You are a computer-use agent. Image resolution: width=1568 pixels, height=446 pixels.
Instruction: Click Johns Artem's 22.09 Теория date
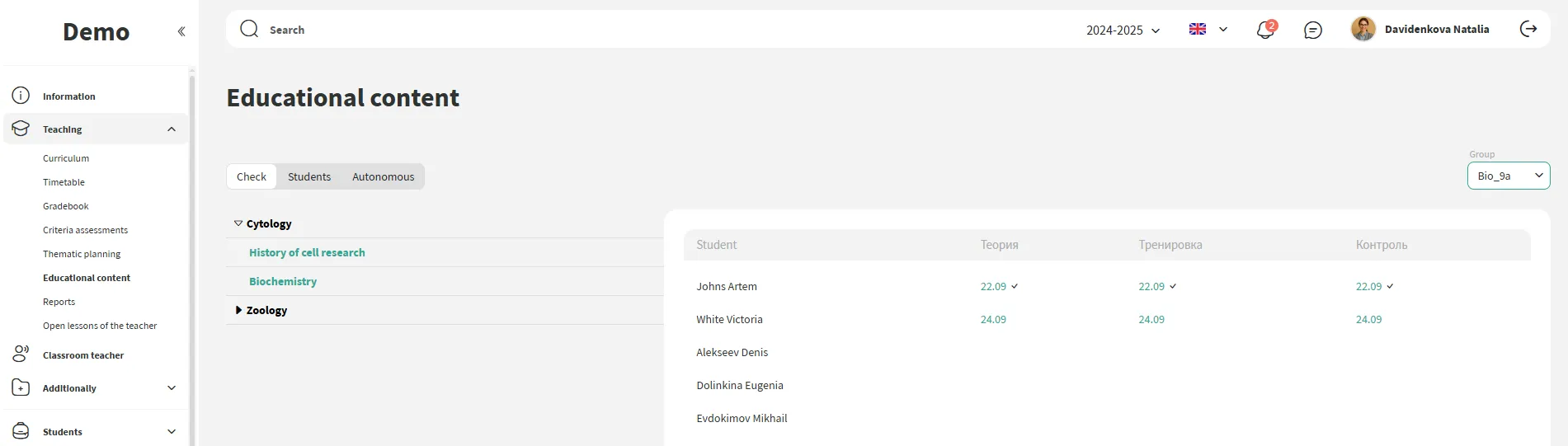(x=993, y=286)
